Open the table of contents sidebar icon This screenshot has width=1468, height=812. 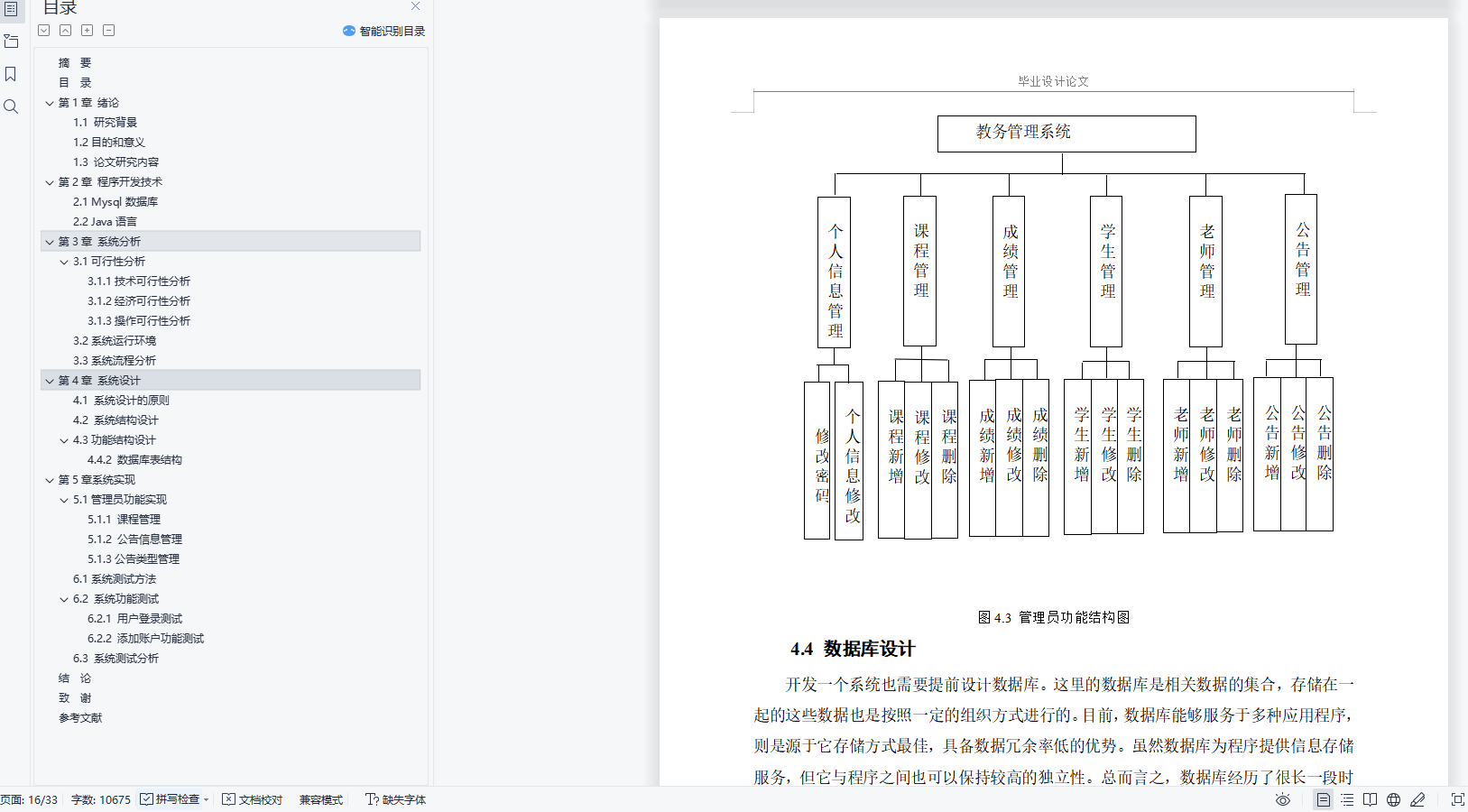point(11,9)
